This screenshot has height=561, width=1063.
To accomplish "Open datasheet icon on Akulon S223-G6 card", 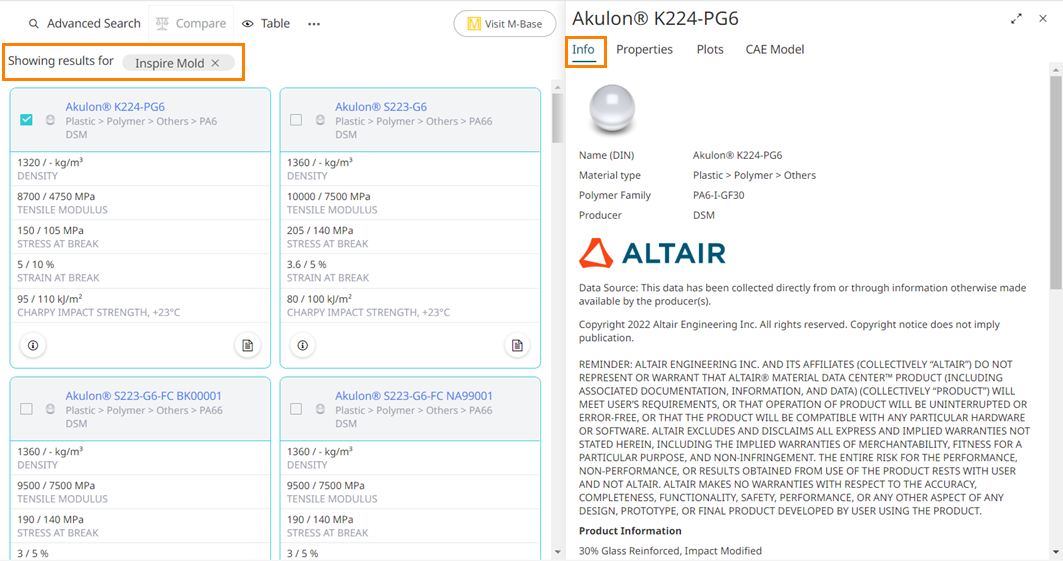I will 517,345.
